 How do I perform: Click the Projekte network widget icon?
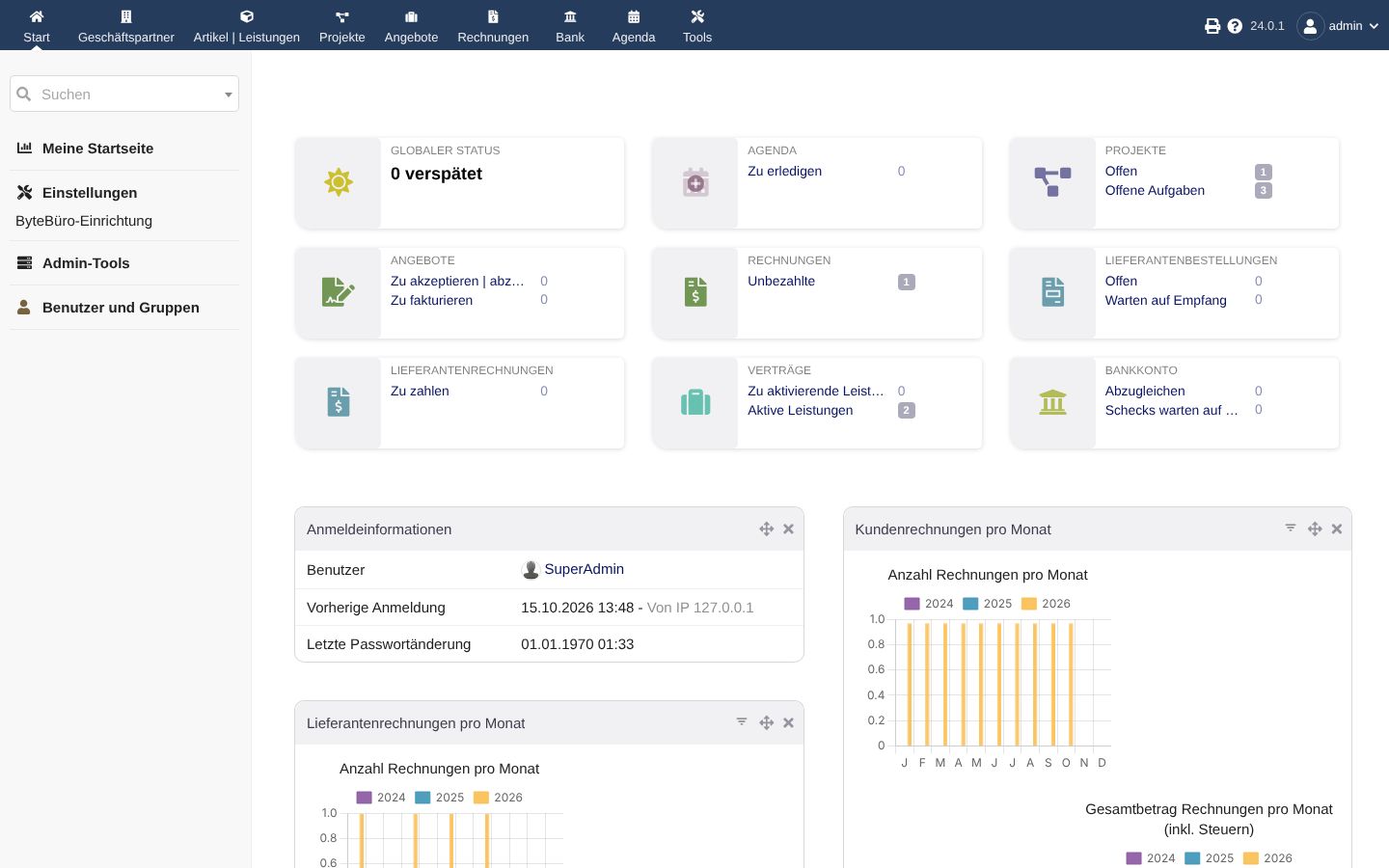(x=1052, y=182)
